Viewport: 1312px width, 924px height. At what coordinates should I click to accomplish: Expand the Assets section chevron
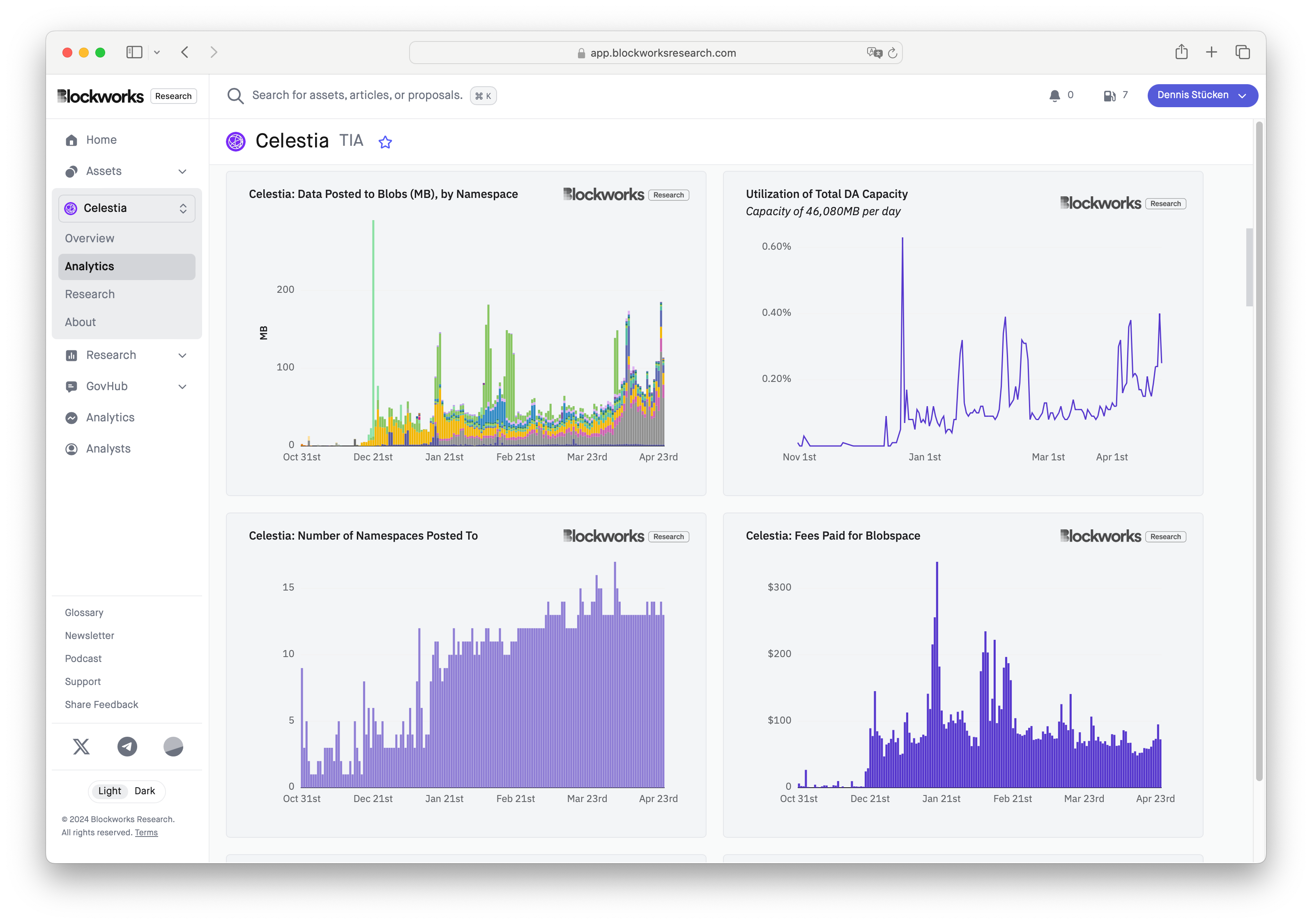click(182, 171)
